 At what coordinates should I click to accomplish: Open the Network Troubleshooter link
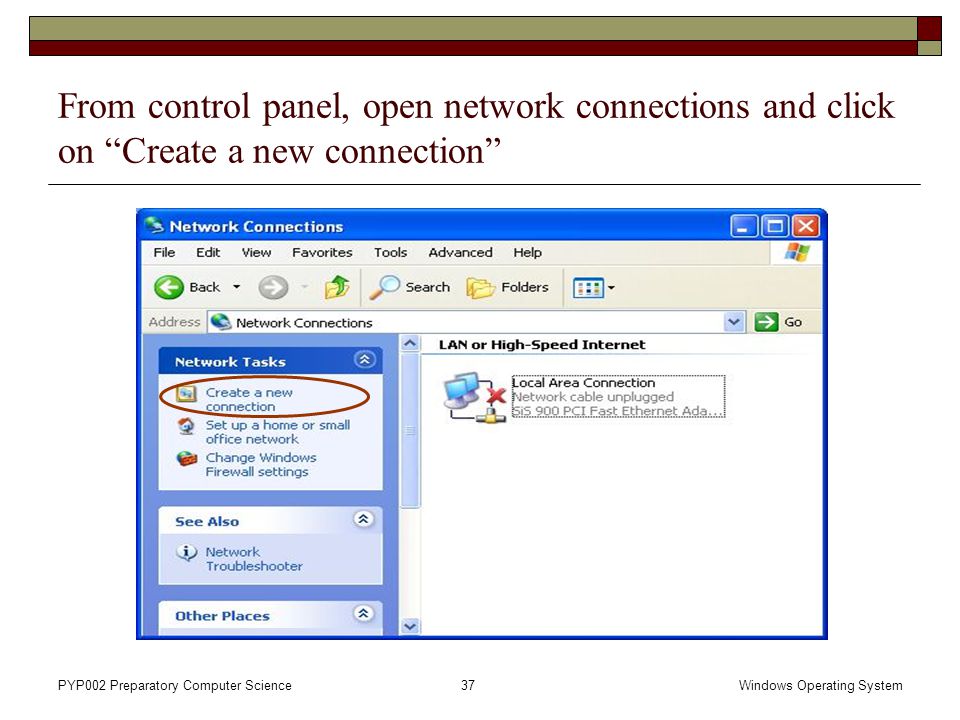pos(254,559)
